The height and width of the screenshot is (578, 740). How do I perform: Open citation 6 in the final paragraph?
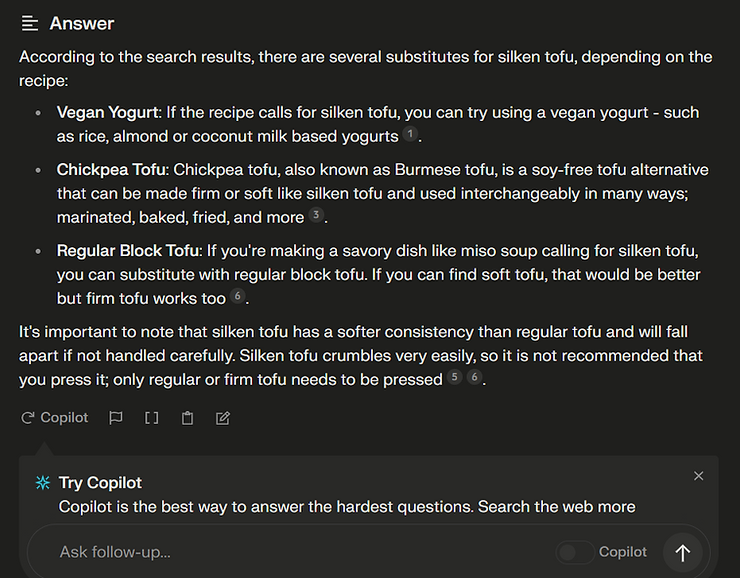474,378
